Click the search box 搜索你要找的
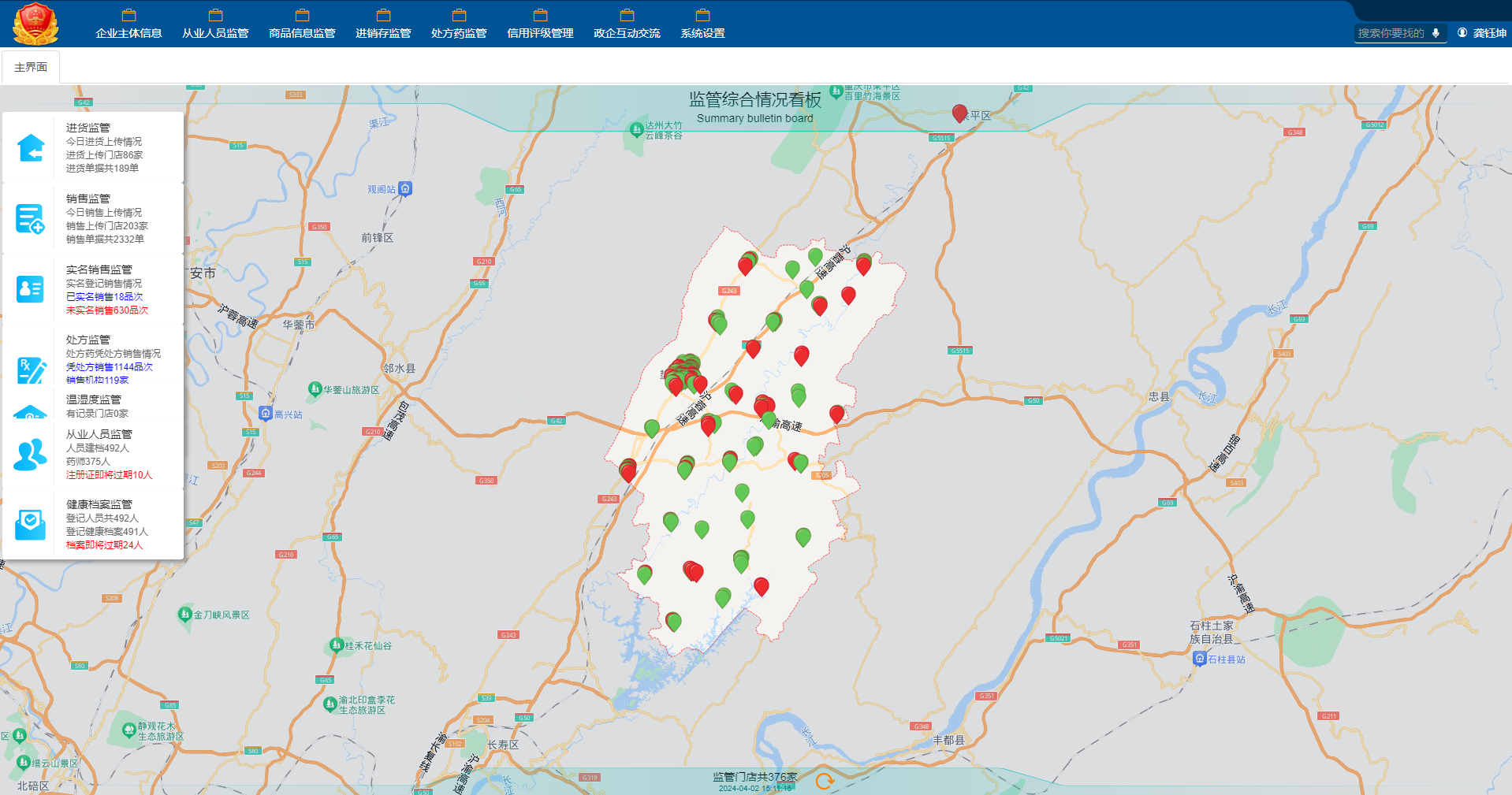This screenshot has width=1512, height=795. pos(1391,33)
